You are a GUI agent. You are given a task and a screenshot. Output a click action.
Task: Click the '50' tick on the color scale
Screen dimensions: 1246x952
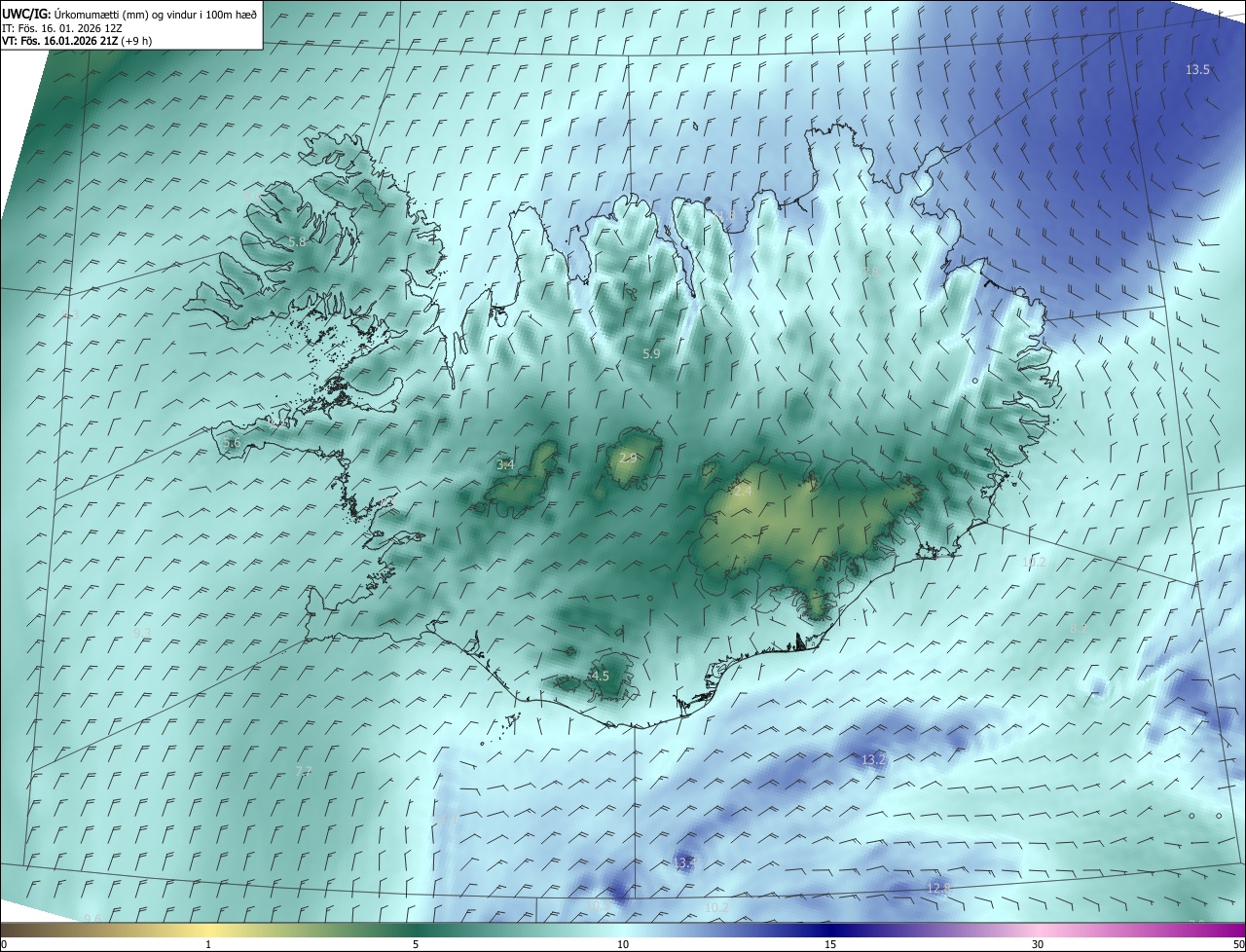(1238, 944)
